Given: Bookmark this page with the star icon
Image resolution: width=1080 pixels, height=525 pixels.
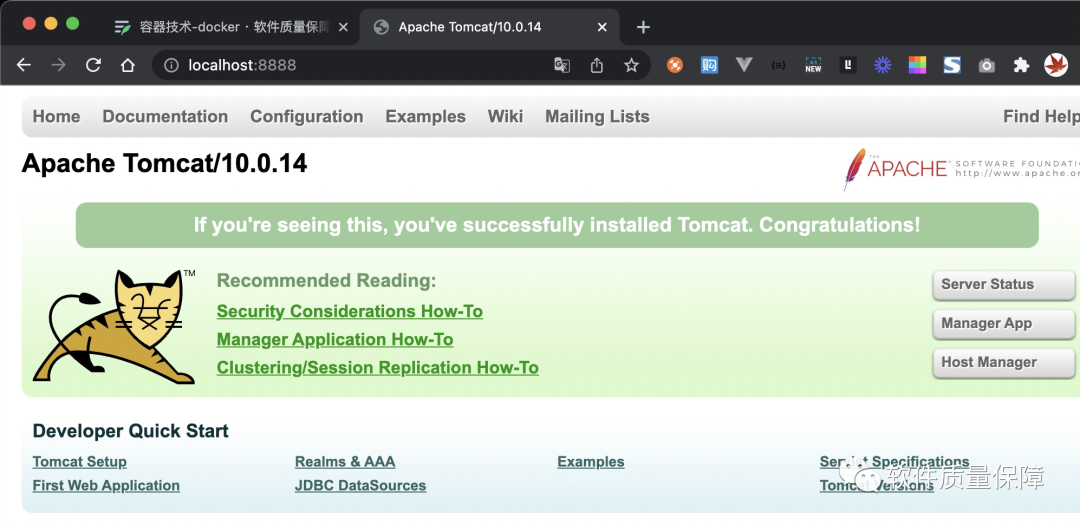Looking at the screenshot, I should pyautogui.click(x=631, y=65).
